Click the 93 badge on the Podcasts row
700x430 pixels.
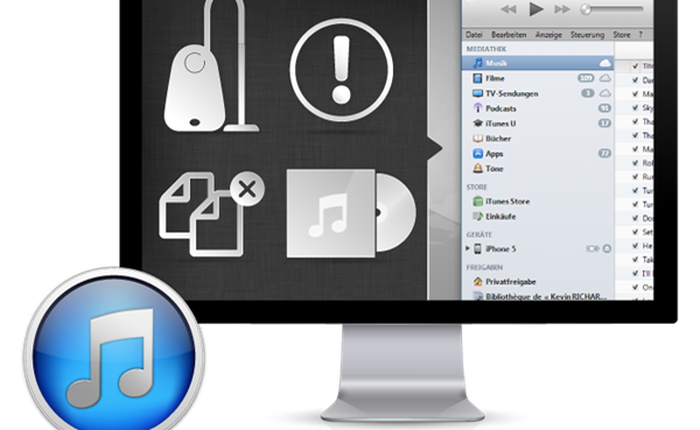604,108
